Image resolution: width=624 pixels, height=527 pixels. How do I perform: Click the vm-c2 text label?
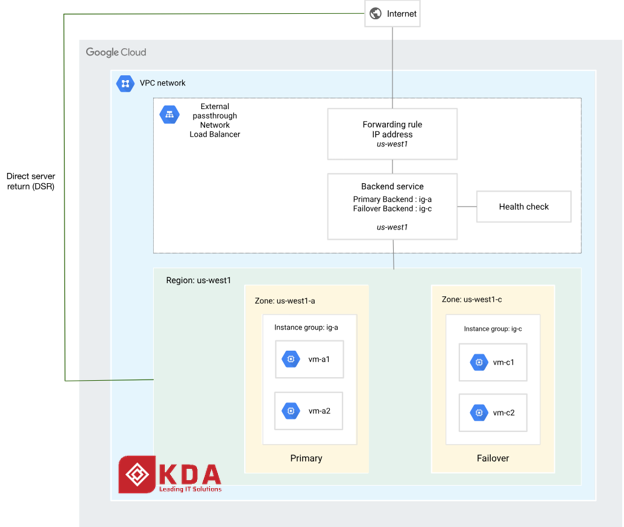pyautogui.click(x=503, y=413)
